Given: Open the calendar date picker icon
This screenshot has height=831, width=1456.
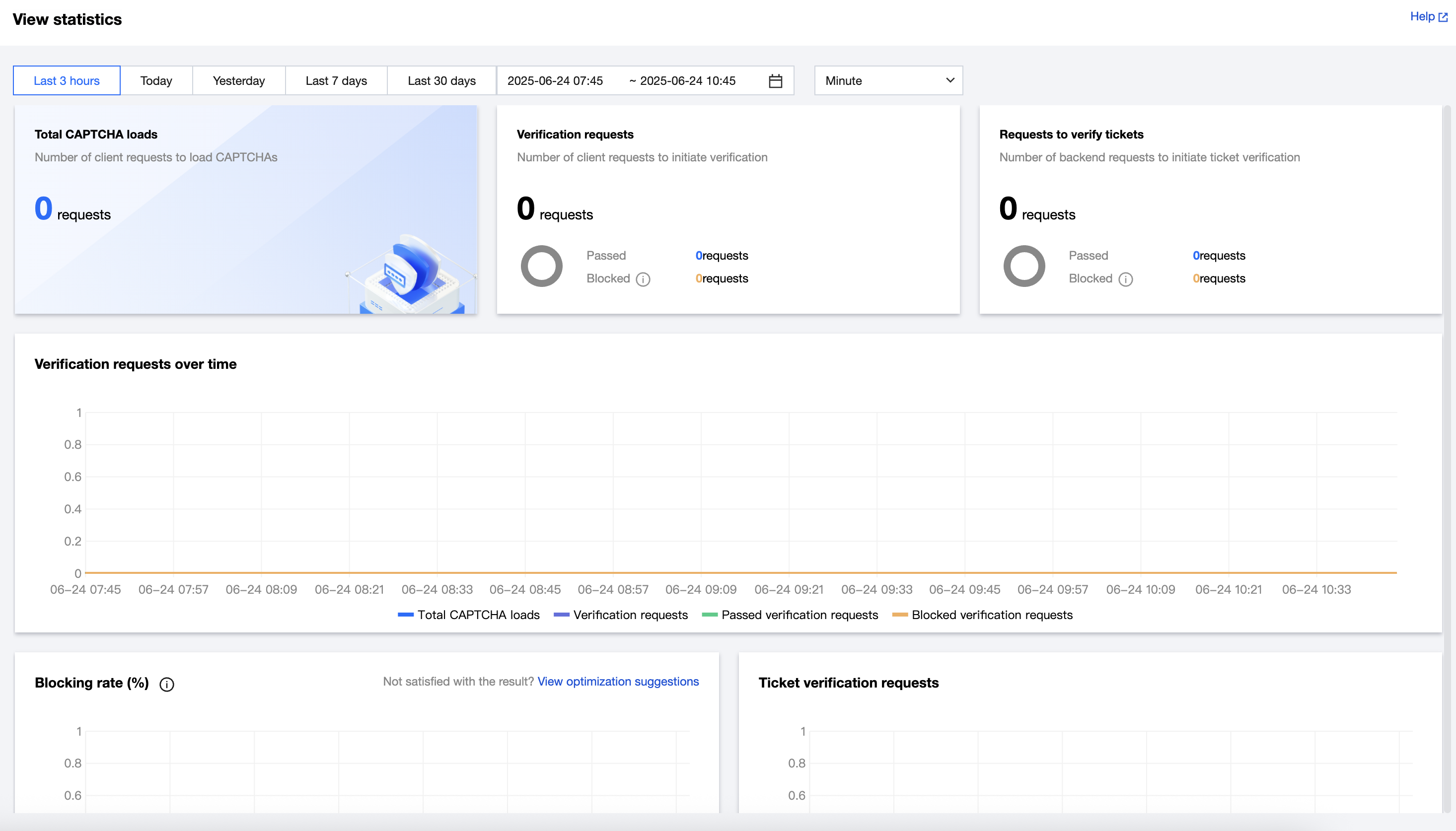Looking at the screenshot, I should 775,81.
